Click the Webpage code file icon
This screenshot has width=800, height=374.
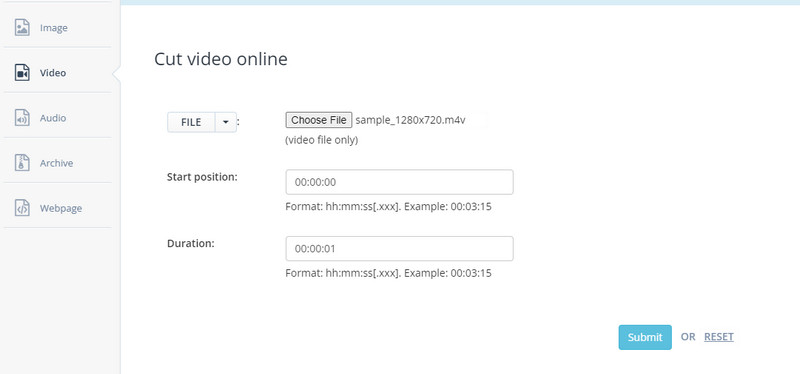tap(22, 208)
